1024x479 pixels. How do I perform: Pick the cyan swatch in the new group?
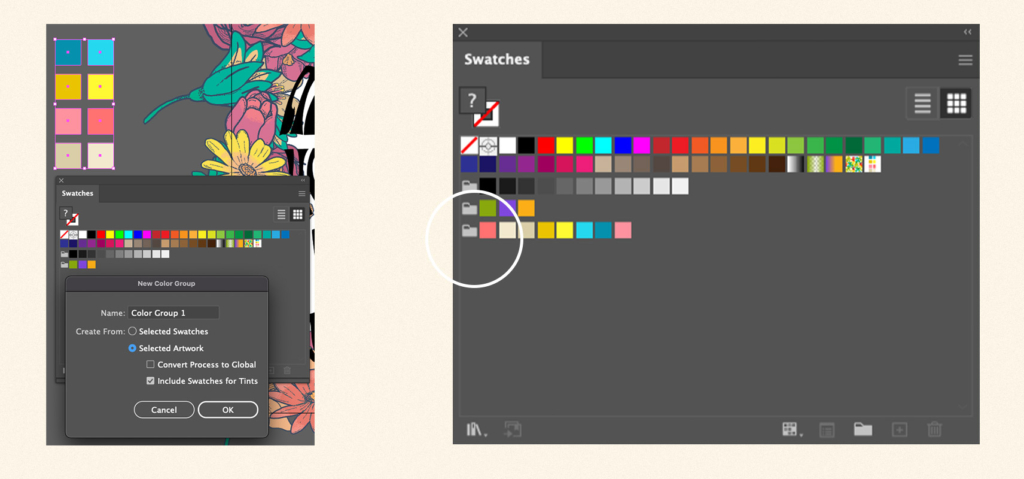584,230
